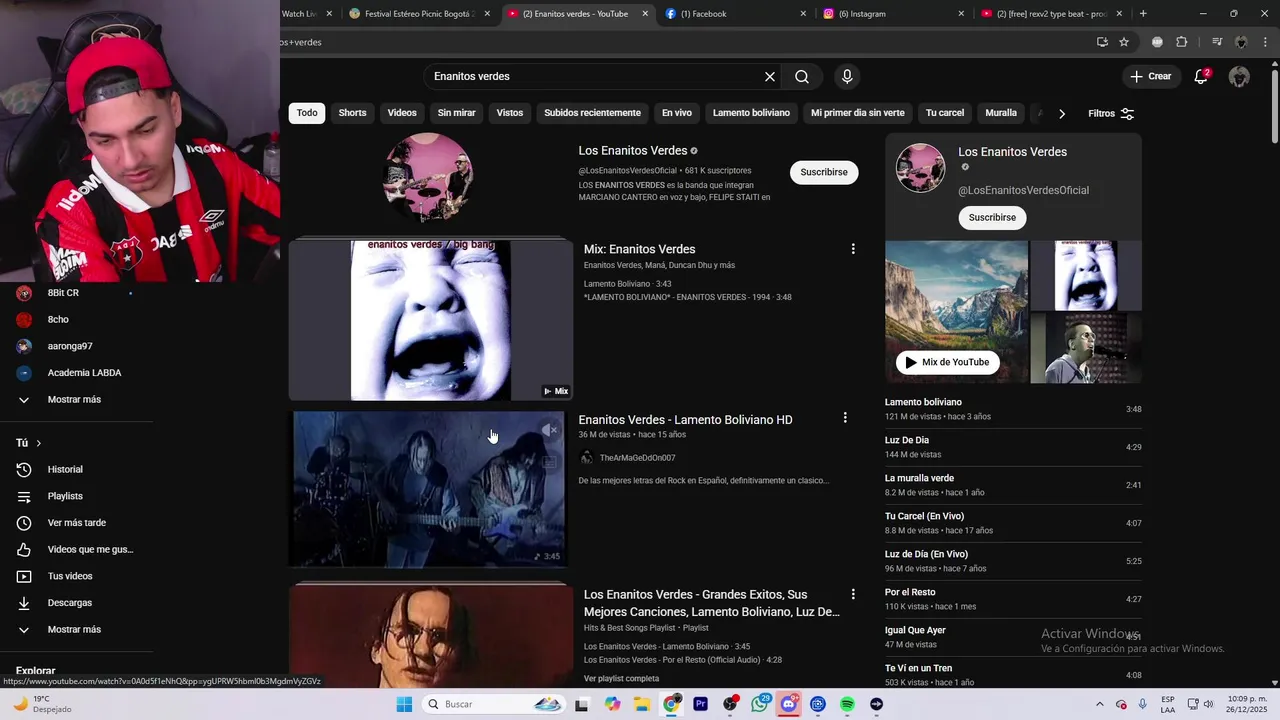Filter results by Videos chip
Screen dimensions: 1280x720
(x=402, y=113)
